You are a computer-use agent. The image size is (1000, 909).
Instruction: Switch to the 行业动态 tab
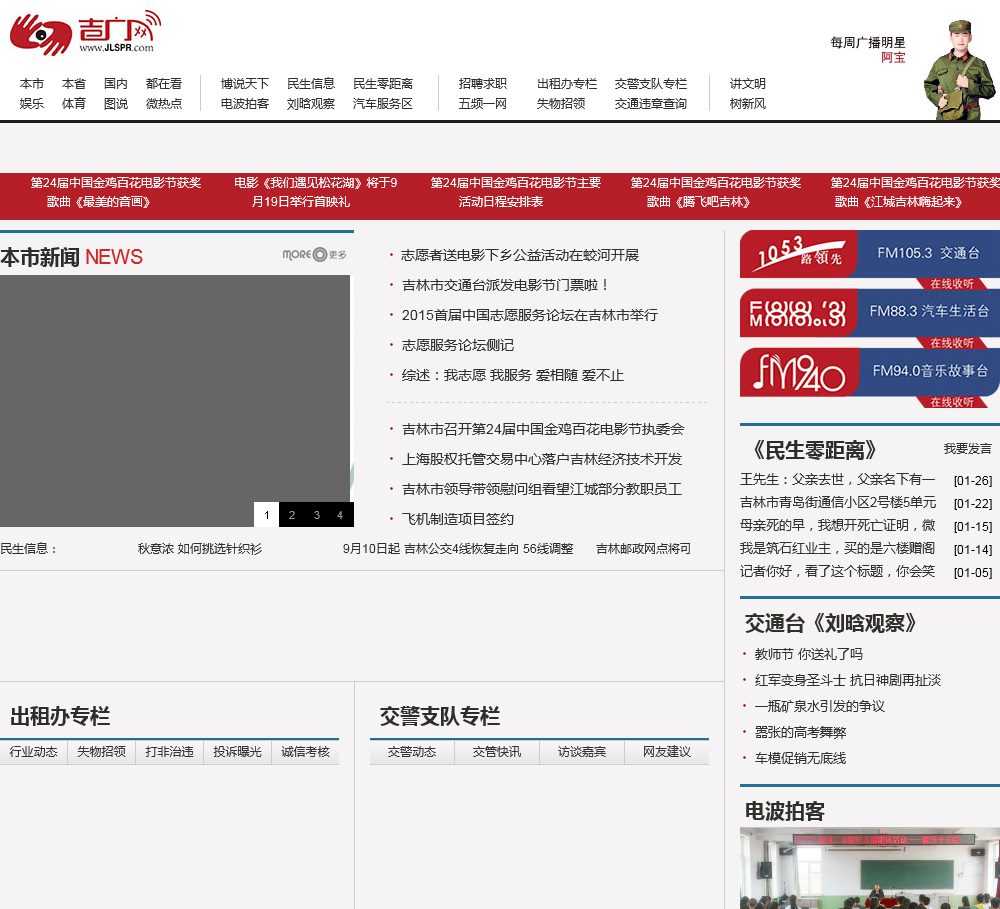point(33,752)
